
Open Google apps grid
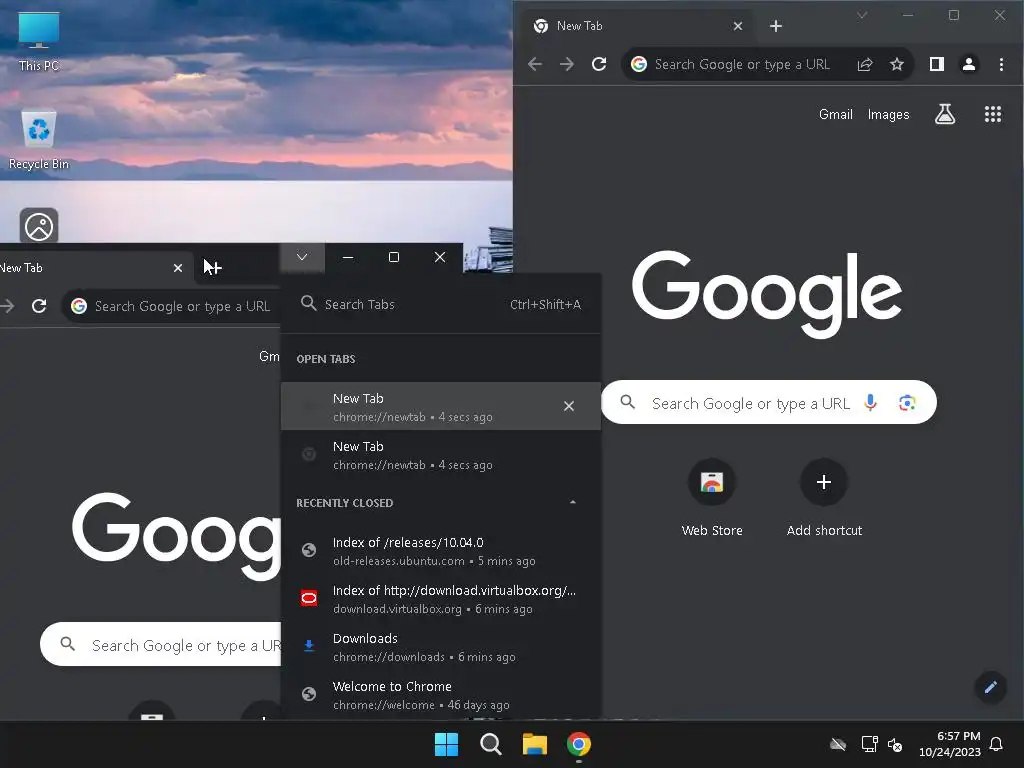tap(993, 114)
